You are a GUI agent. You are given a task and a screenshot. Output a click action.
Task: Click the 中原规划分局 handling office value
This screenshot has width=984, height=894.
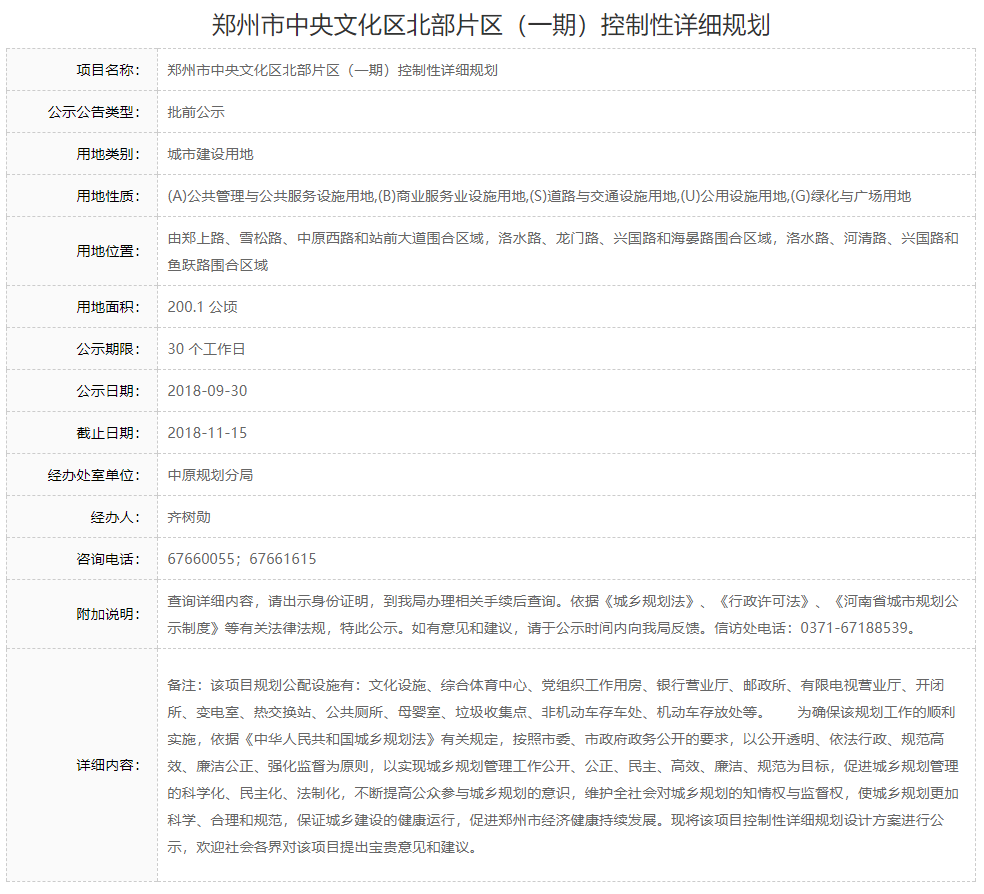[x=210, y=475]
